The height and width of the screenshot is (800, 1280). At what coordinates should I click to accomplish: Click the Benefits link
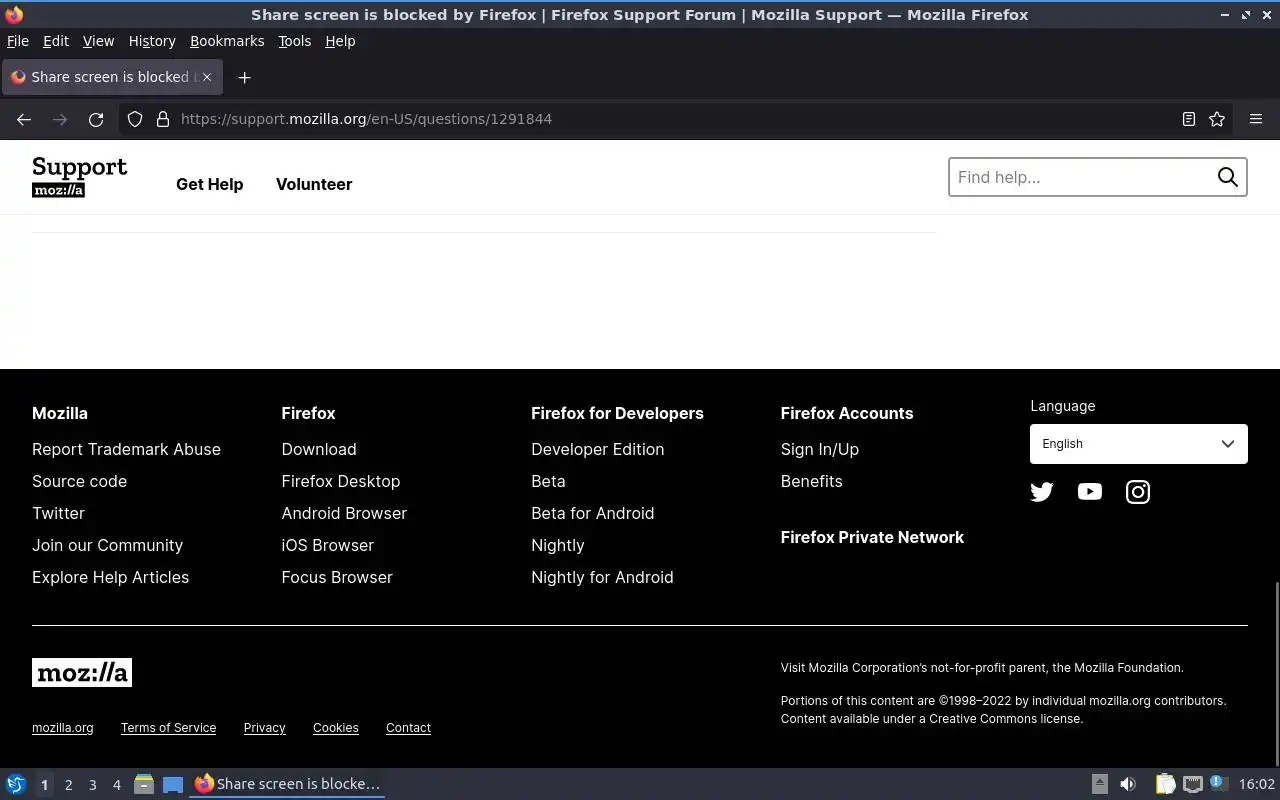[812, 481]
